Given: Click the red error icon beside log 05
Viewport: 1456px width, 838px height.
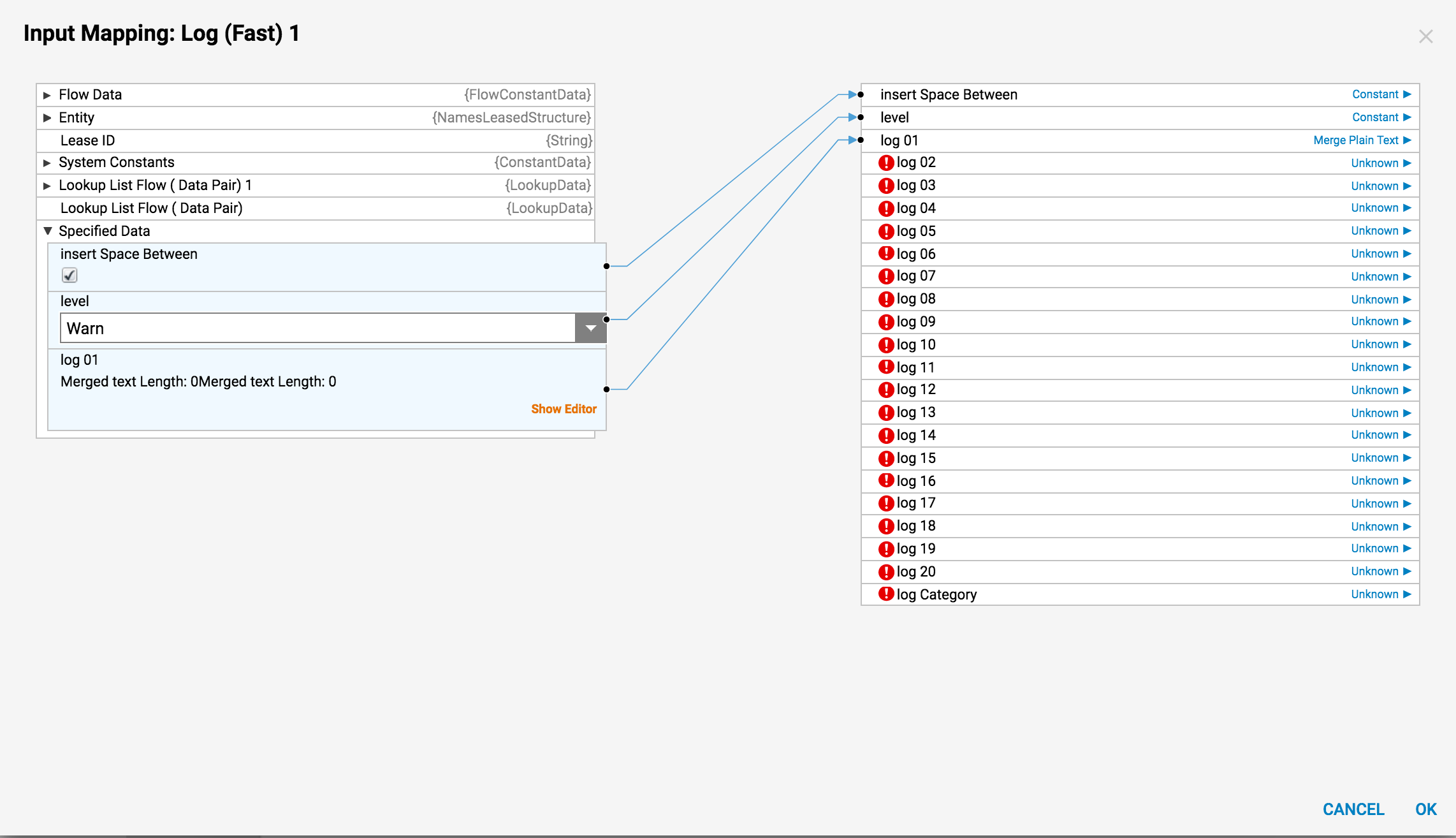Looking at the screenshot, I should pyautogui.click(x=886, y=231).
